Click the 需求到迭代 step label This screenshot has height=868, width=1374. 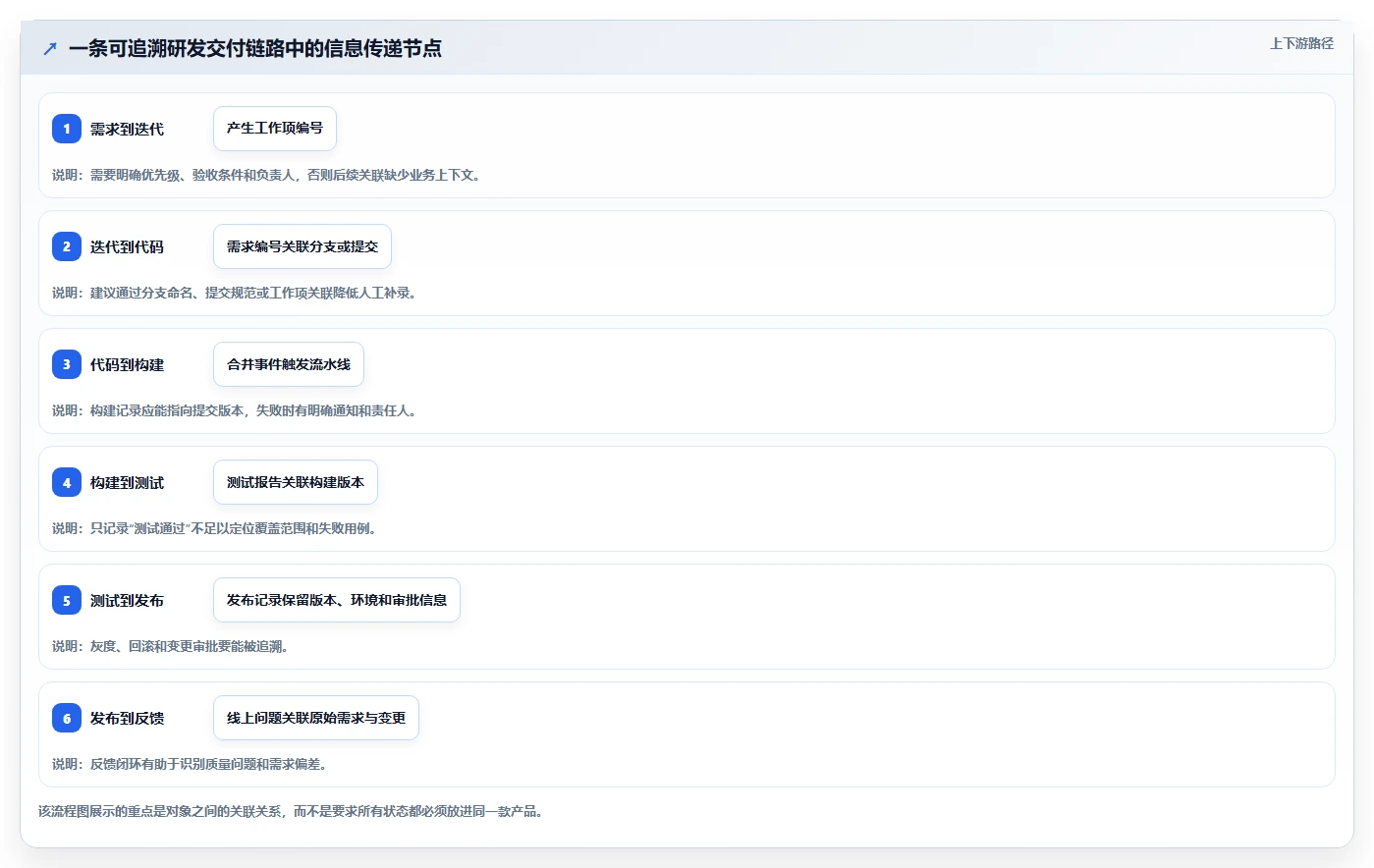[127, 129]
